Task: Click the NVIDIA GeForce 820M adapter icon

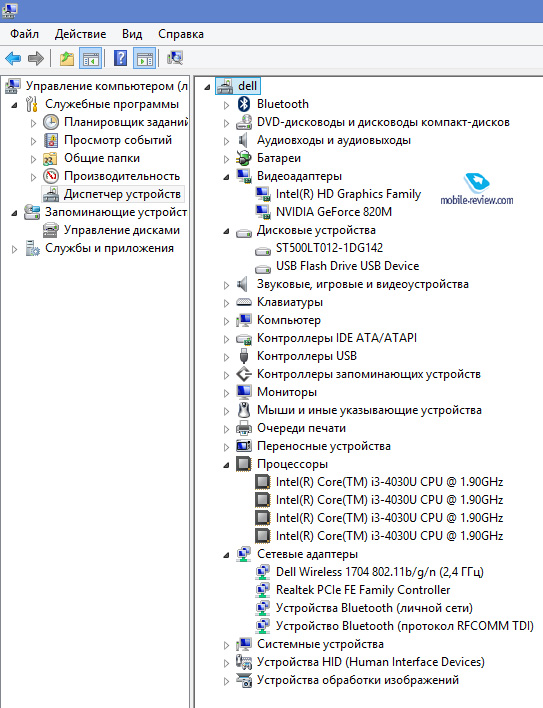Action: coord(263,212)
